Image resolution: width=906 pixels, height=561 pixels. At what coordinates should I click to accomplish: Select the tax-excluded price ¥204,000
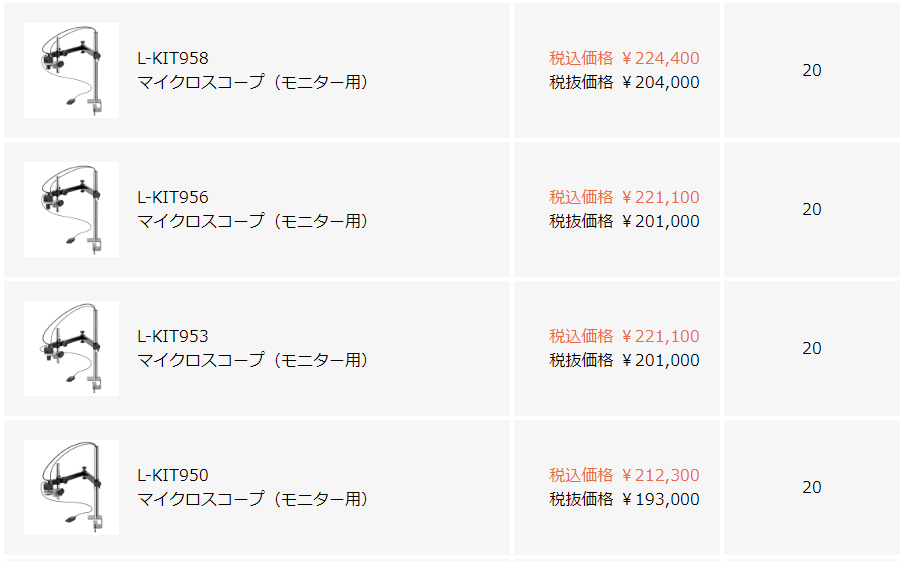[624, 82]
